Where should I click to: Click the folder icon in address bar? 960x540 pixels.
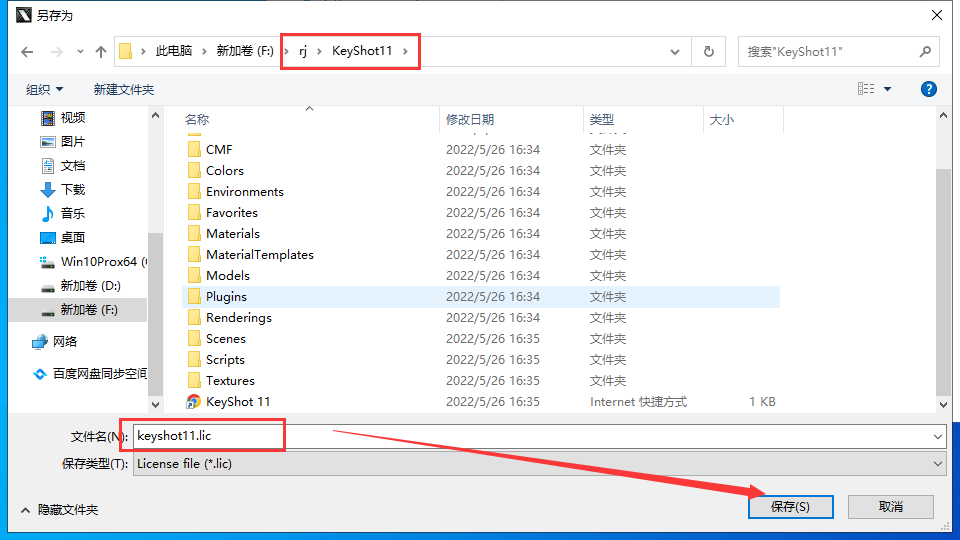(126, 51)
